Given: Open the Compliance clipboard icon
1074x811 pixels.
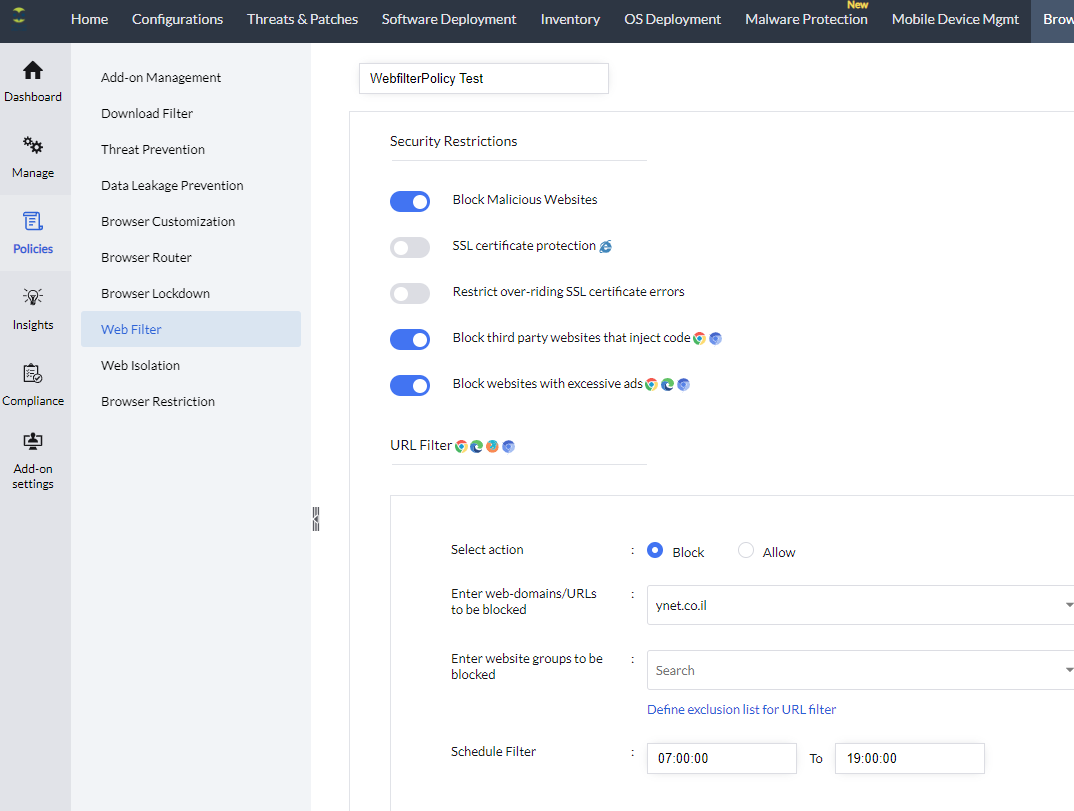Looking at the screenshot, I should (33, 374).
